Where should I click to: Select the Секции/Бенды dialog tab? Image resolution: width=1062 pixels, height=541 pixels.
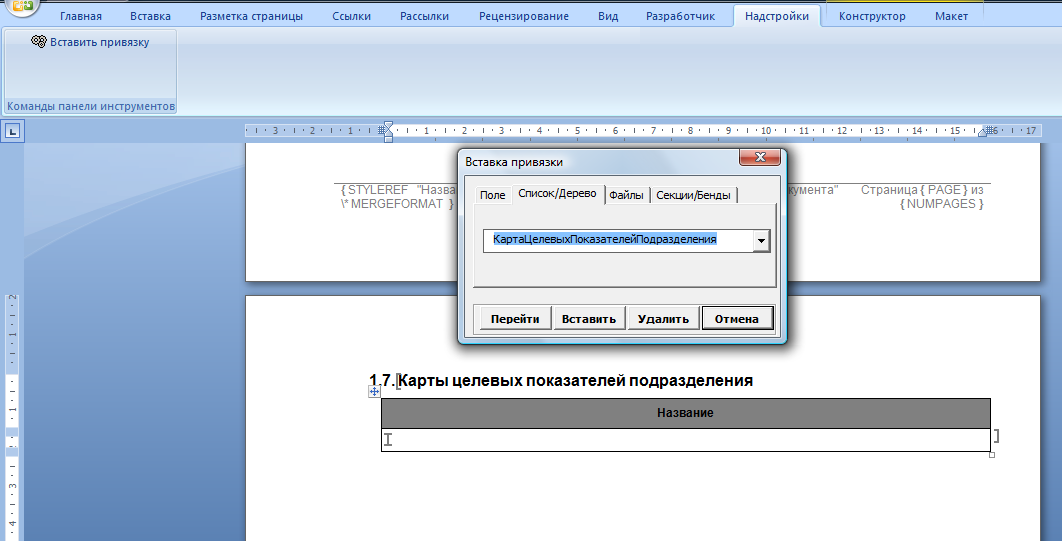[694, 195]
